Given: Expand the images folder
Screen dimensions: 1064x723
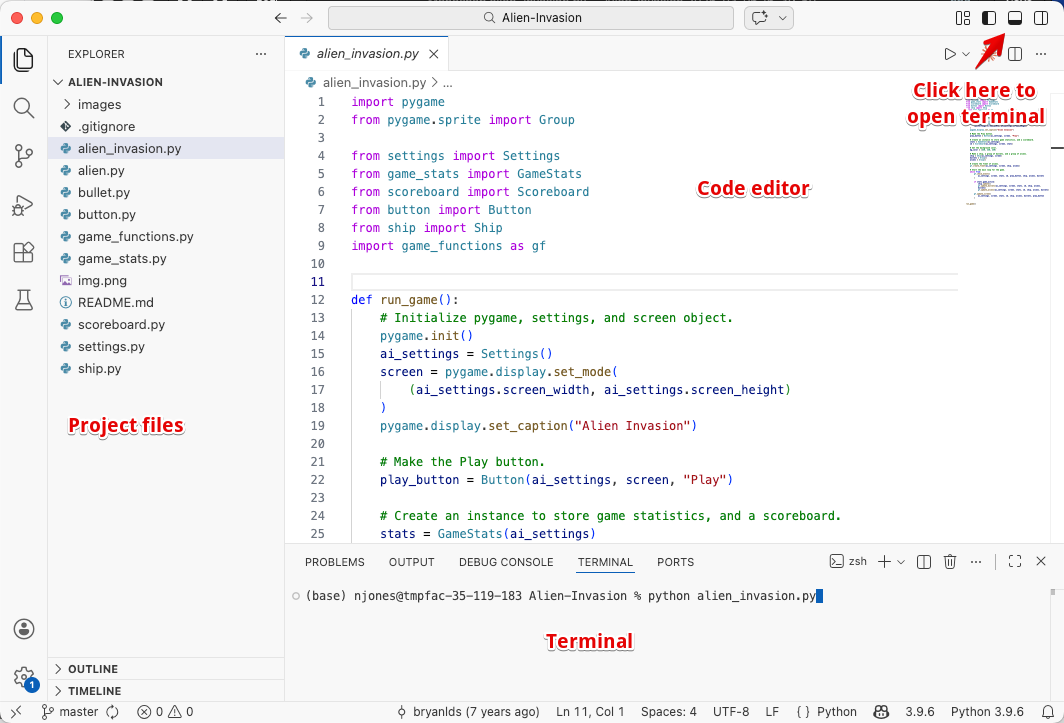Looking at the screenshot, I should tap(166, 105).
